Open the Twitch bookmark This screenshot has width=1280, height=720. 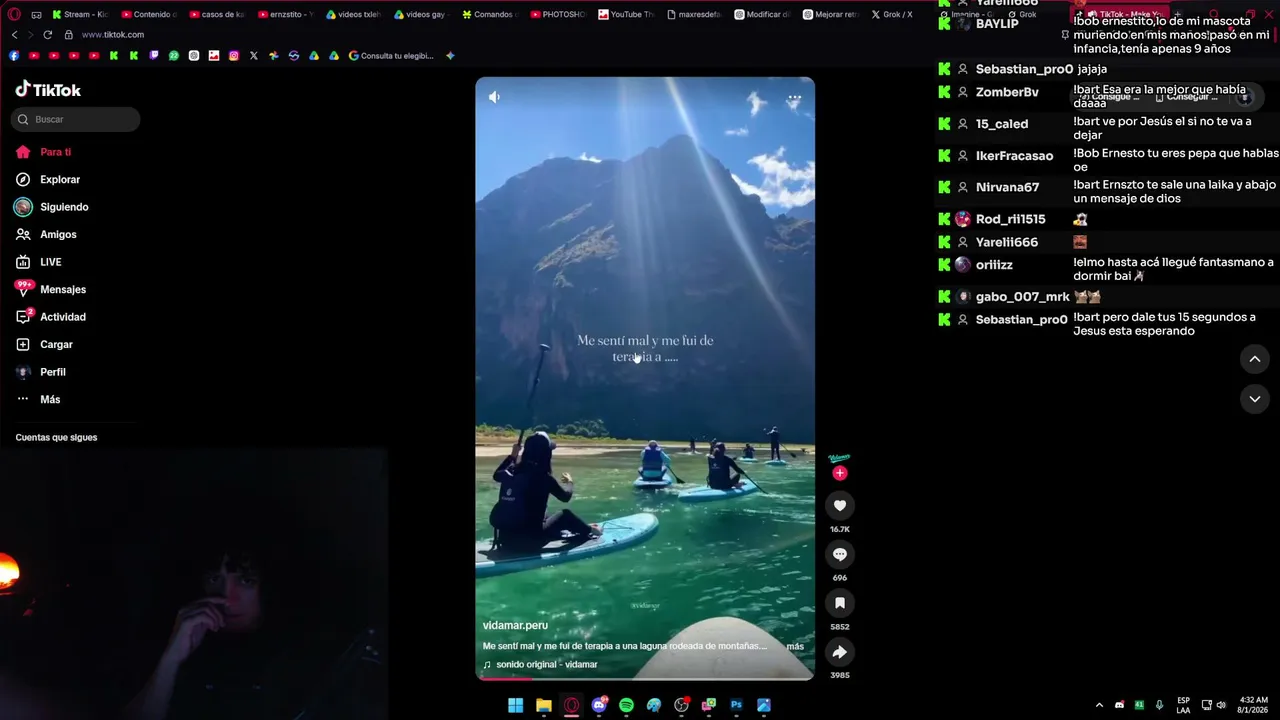point(154,56)
